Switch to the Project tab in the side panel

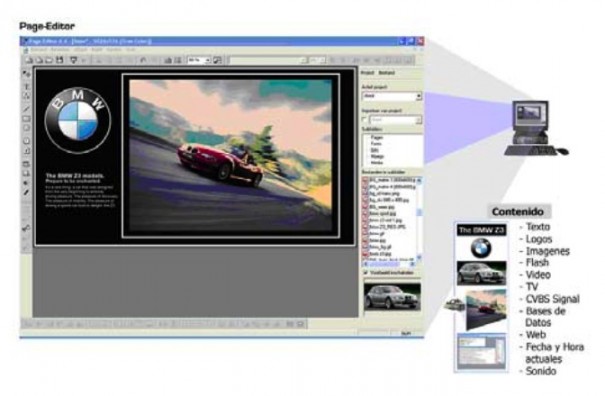tap(367, 73)
